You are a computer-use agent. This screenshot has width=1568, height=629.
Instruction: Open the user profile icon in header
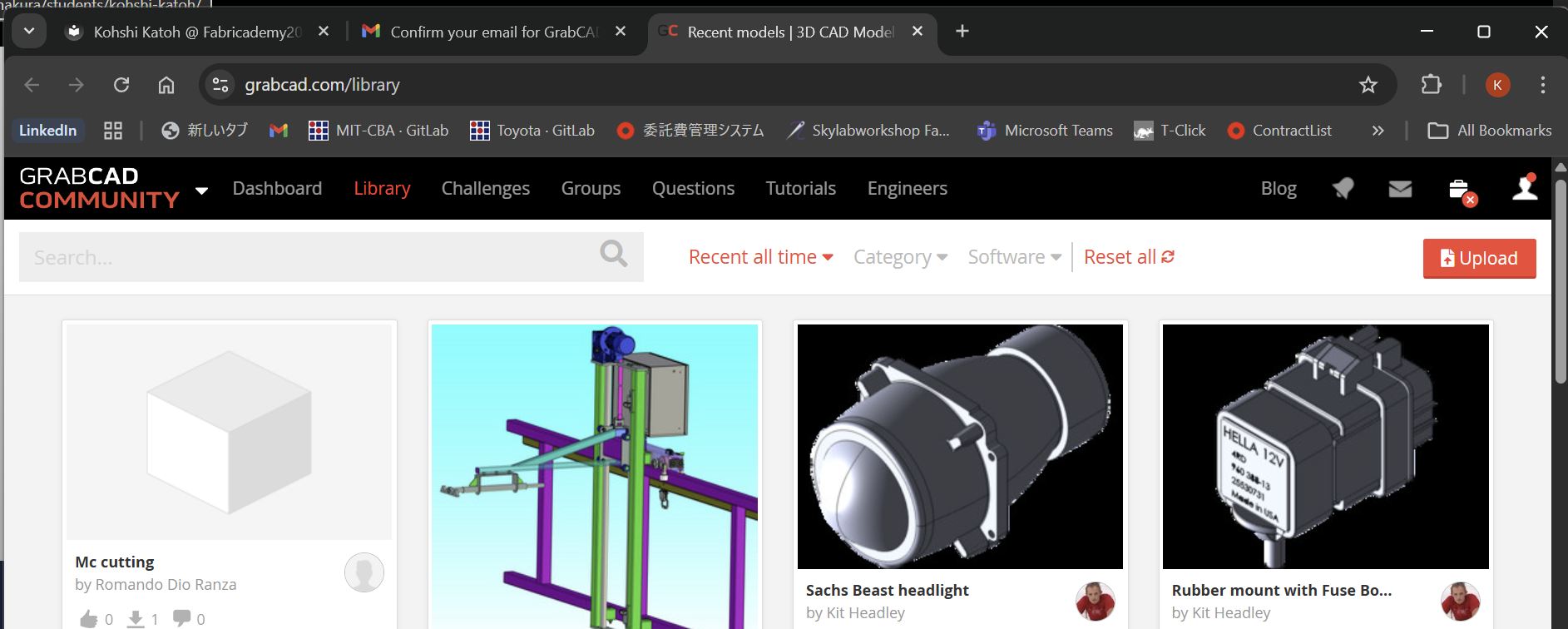coord(1525,187)
